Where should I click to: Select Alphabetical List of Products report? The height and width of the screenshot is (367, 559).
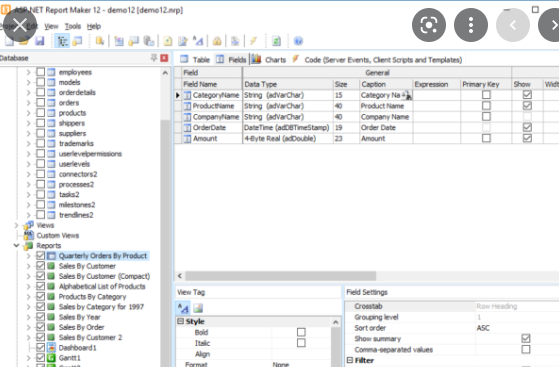[102, 286]
